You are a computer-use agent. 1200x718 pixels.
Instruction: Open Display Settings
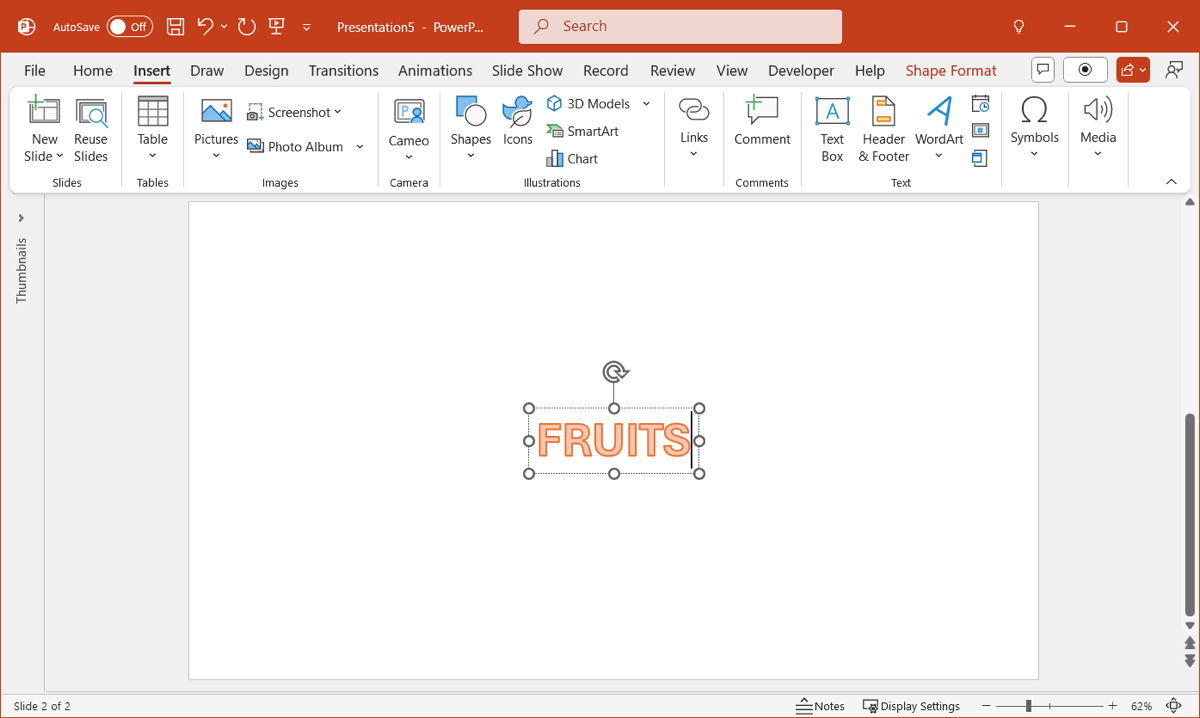[x=911, y=706]
